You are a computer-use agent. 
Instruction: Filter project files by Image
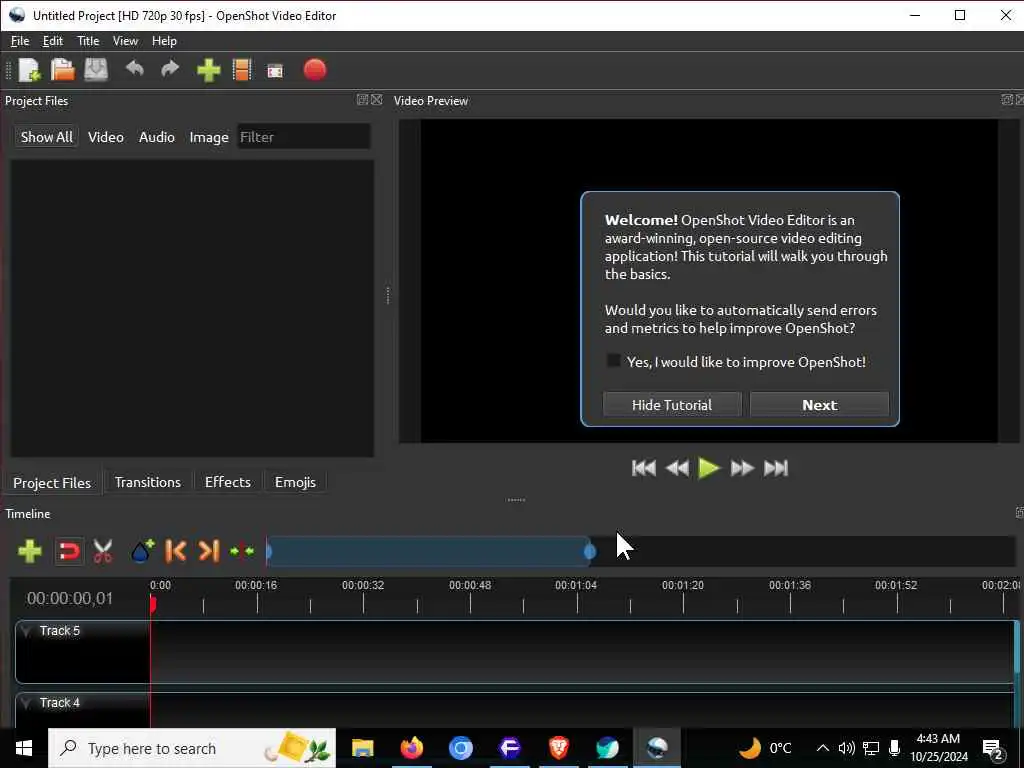(209, 137)
